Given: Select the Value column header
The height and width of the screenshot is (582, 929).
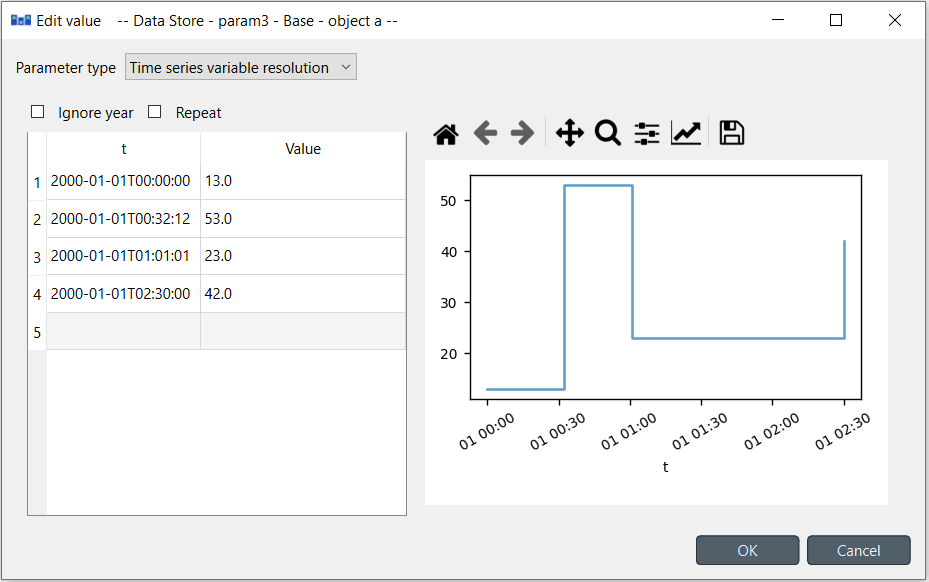Looking at the screenshot, I should coord(303,148).
